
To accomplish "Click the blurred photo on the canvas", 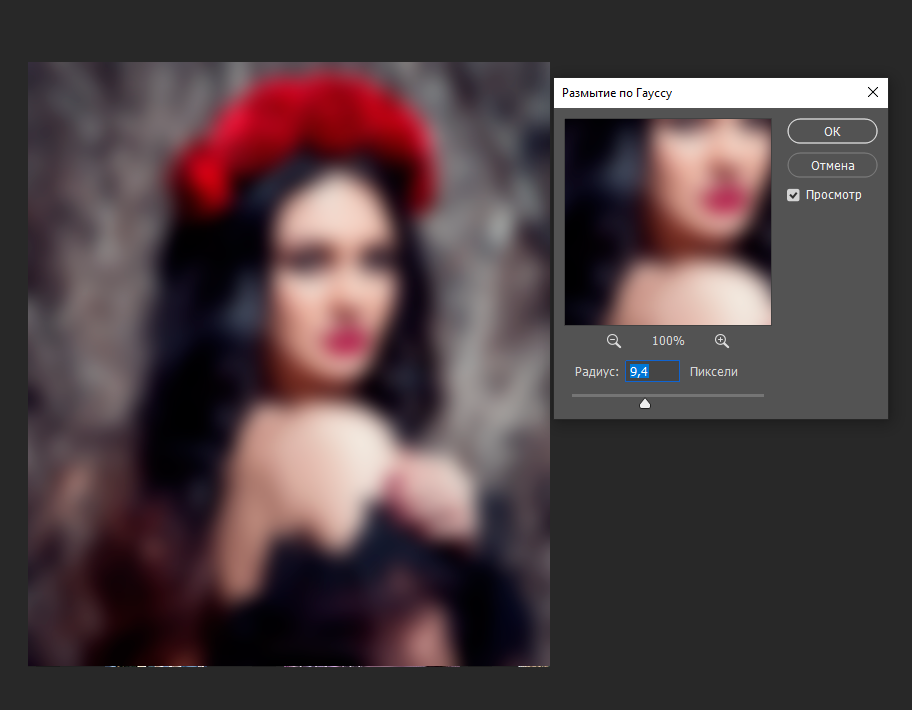I will pos(289,364).
